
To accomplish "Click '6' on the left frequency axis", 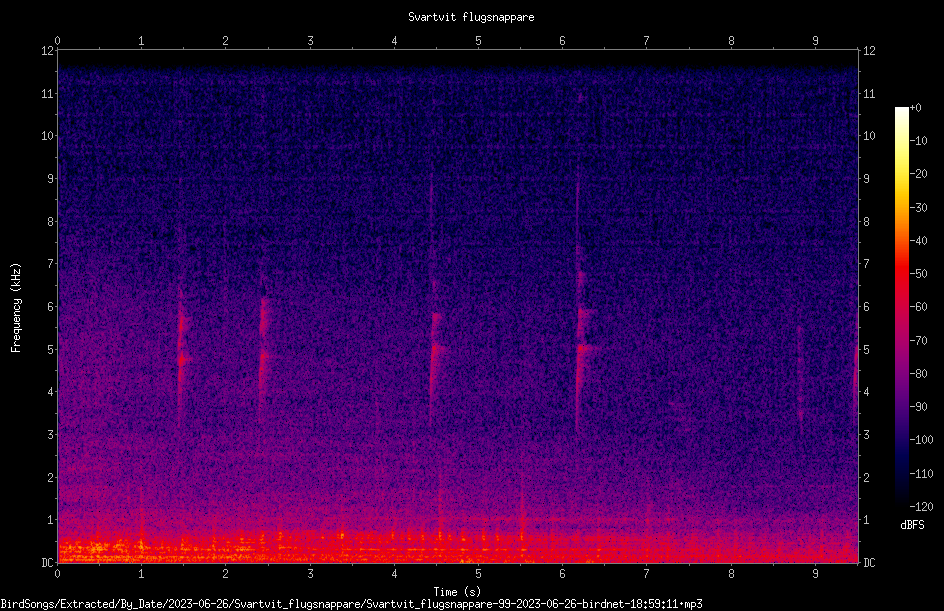I will click(x=51, y=307).
